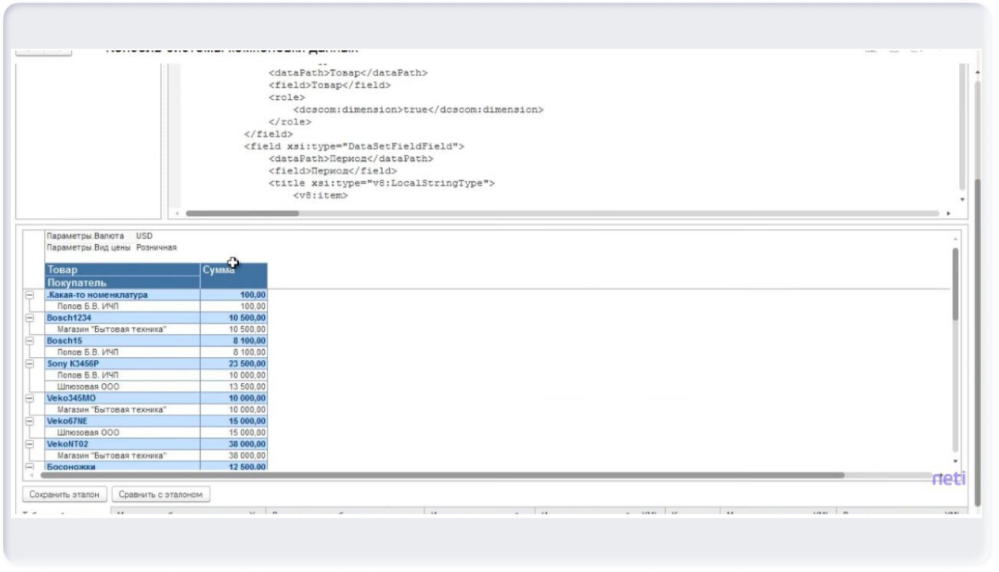
Task: Click the report result vertical scrollbar
Action: pos(955,285)
